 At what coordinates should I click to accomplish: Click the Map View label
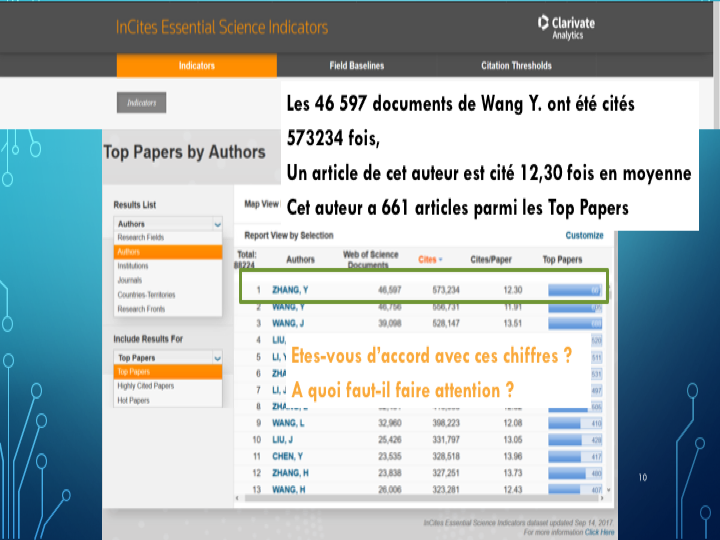261,204
